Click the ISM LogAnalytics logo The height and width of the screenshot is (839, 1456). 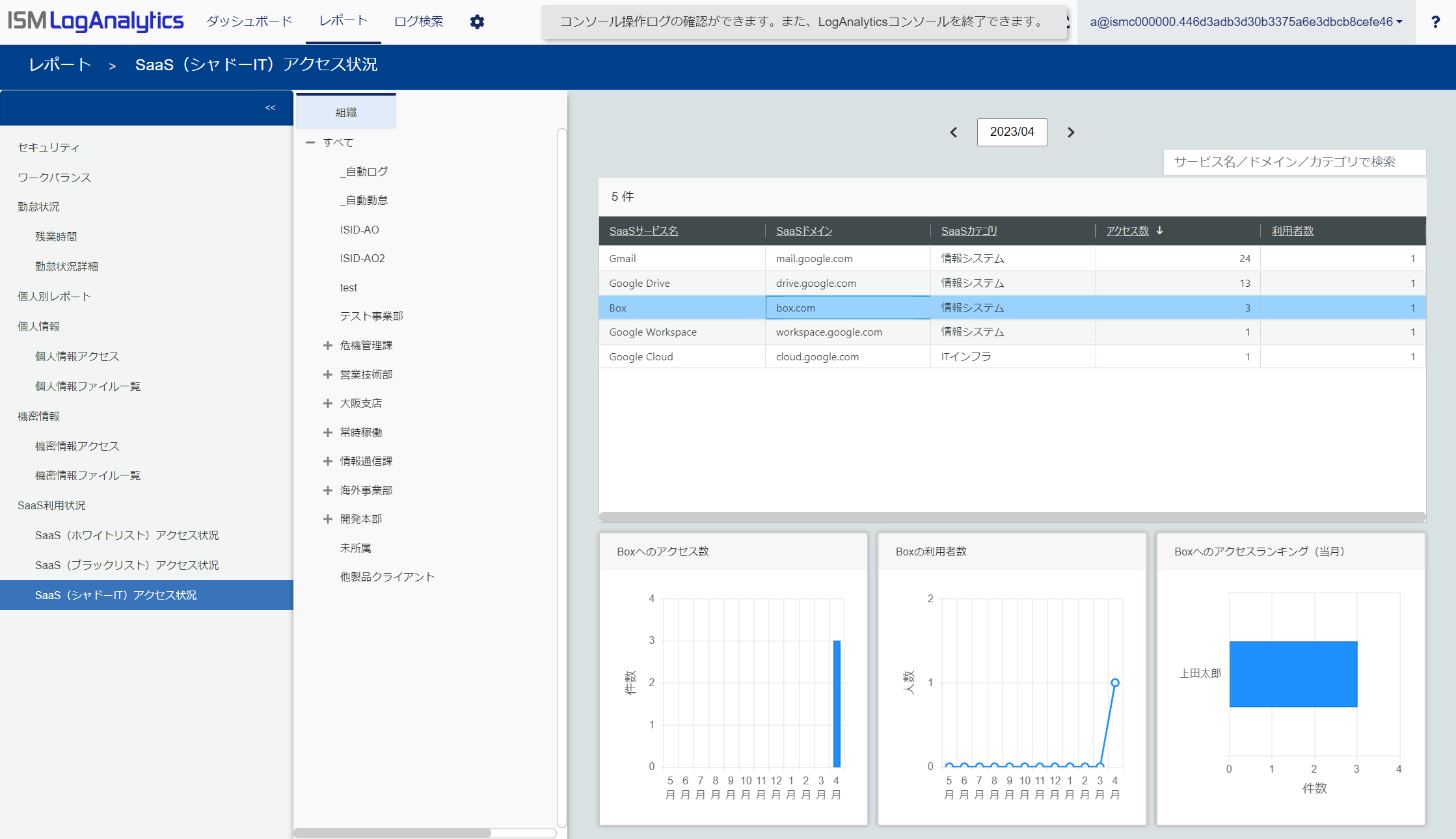tap(96, 21)
